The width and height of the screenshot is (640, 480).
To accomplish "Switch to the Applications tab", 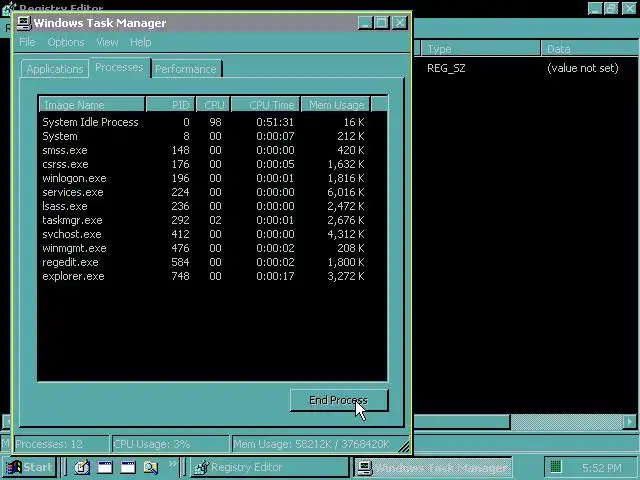I will (55, 69).
